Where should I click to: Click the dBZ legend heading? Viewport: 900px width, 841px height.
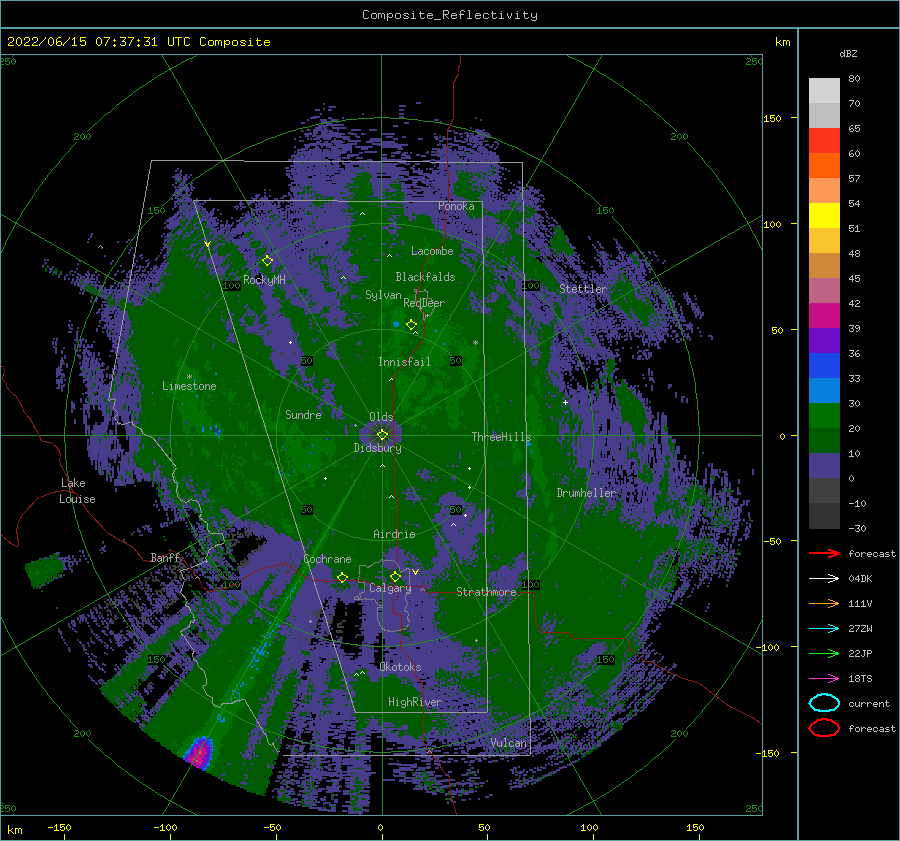point(848,54)
